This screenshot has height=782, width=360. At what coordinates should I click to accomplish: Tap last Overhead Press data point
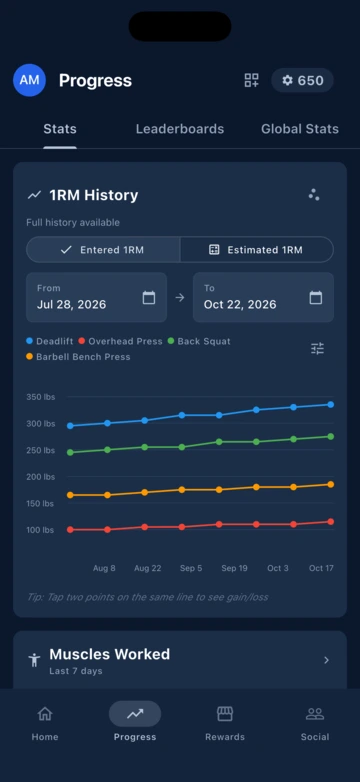tap(331, 522)
